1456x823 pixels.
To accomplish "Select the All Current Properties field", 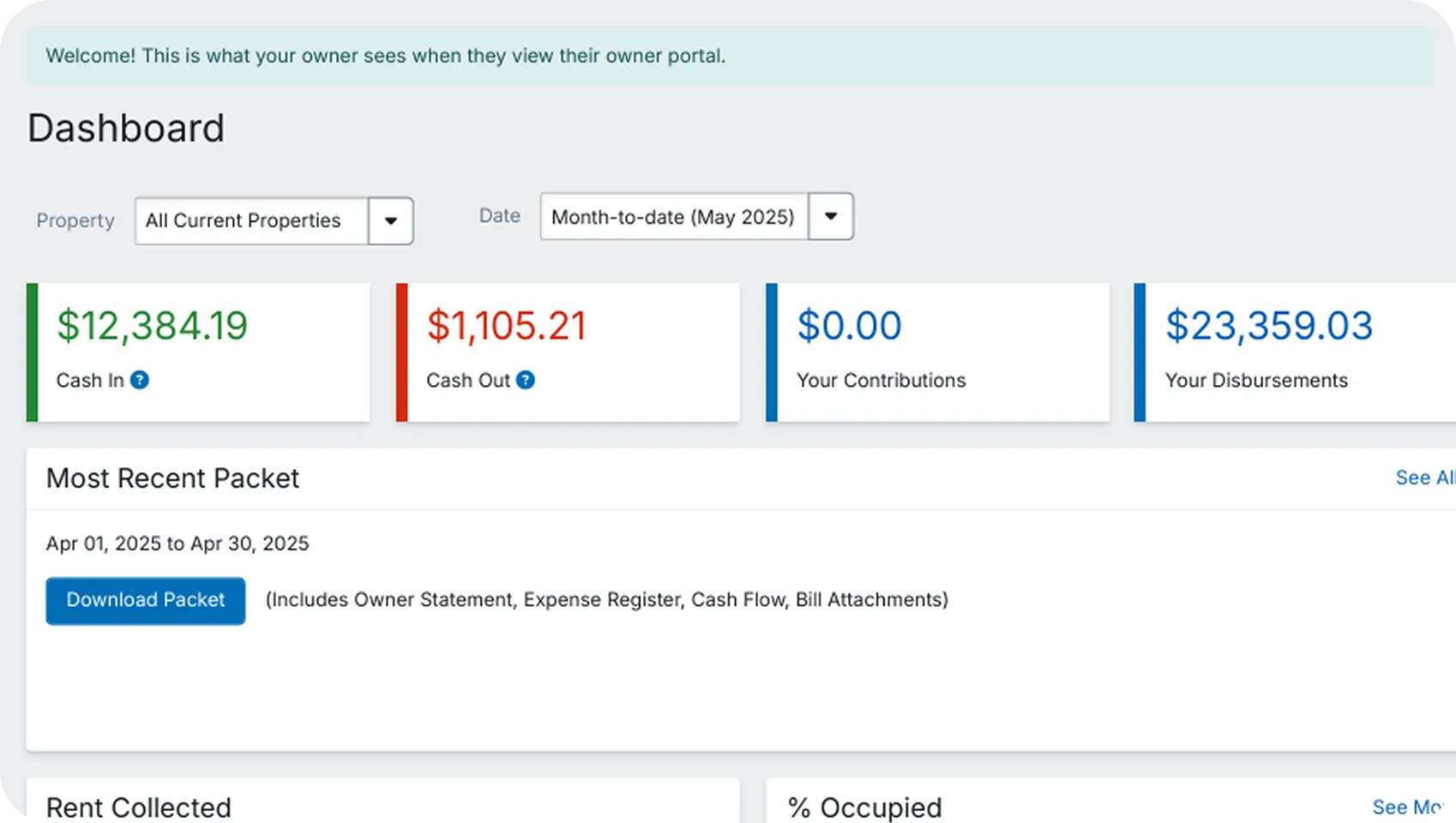I will point(251,221).
